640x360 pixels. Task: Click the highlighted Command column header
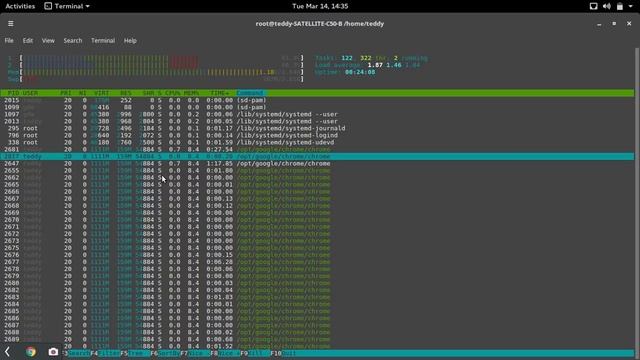250,93
